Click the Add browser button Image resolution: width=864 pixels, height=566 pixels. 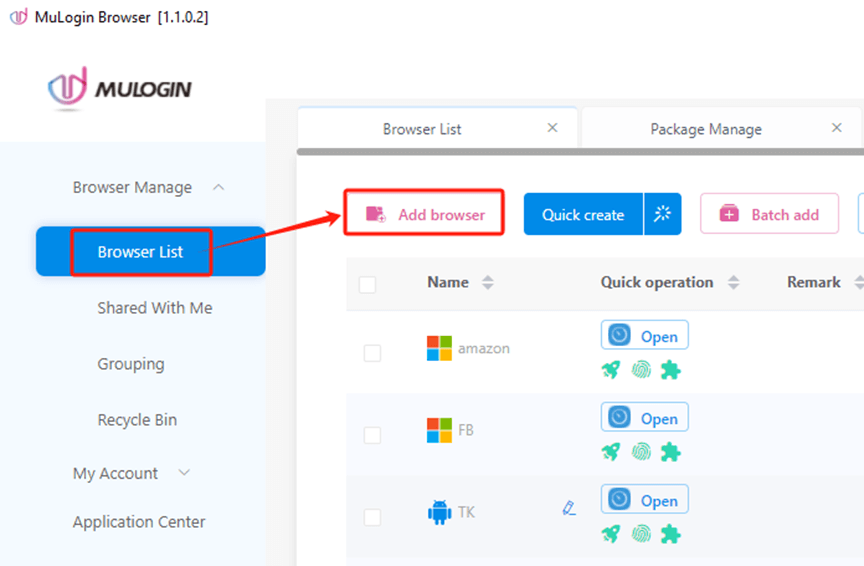coord(424,214)
